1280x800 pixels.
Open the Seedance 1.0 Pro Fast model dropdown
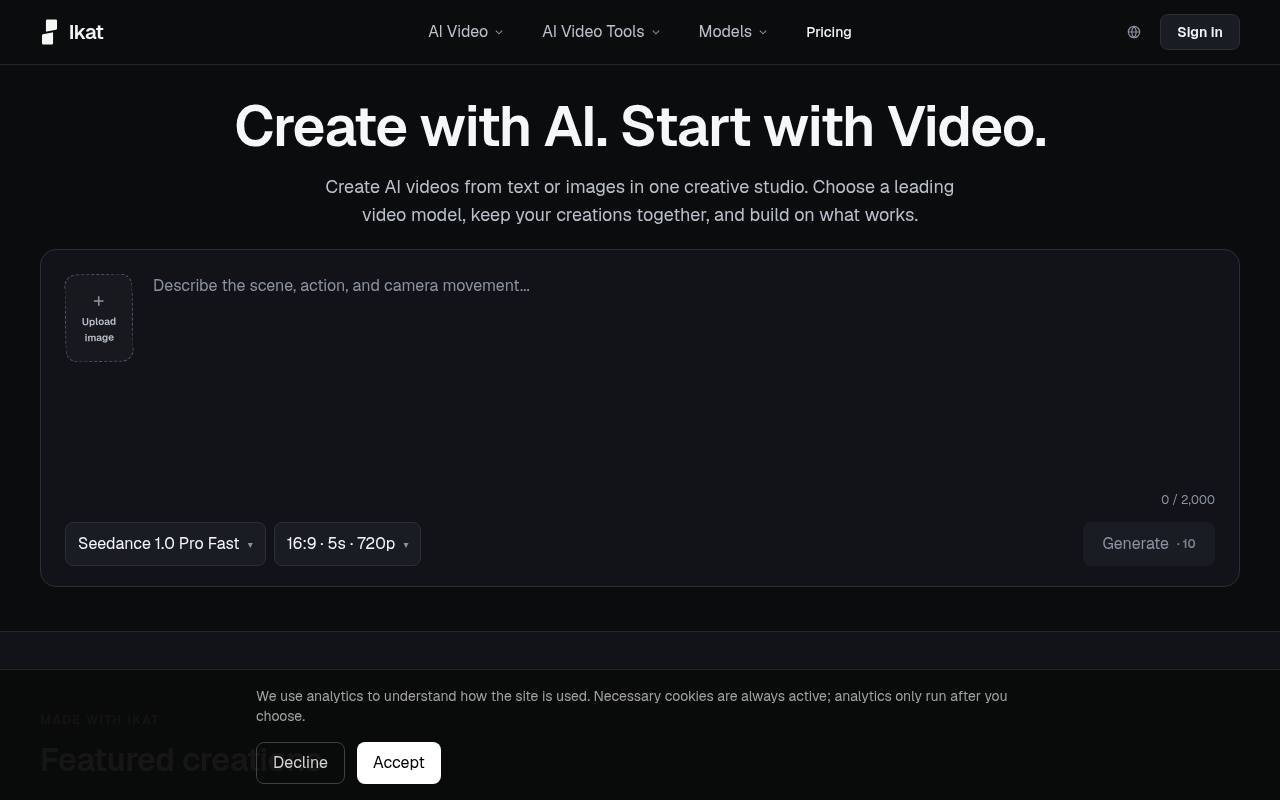[x=165, y=544]
